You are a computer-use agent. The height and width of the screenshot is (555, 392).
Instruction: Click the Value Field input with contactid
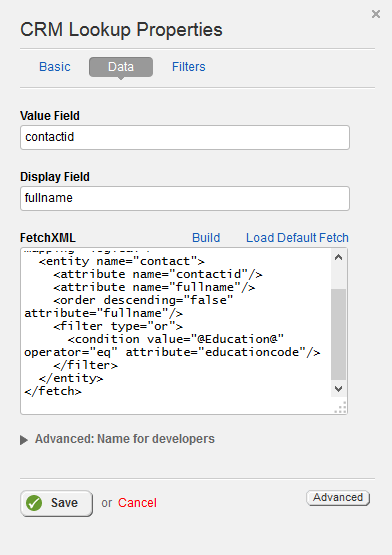(185, 137)
